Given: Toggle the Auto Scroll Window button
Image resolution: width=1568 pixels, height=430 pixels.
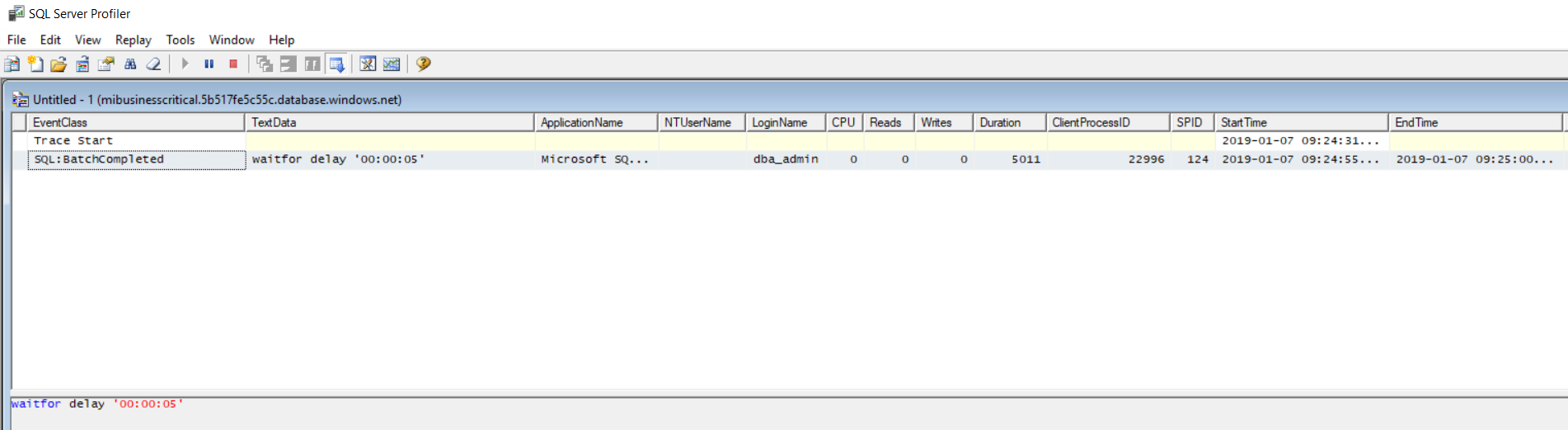Looking at the screenshot, I should tap(336, 64).
